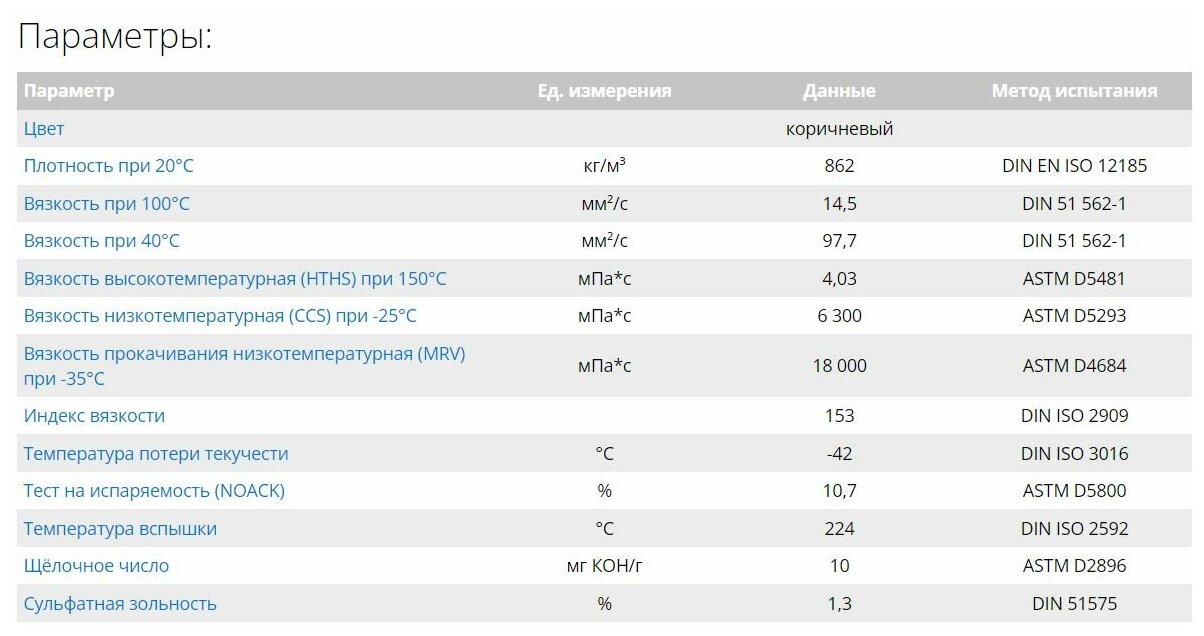
Task: Click the 'коричневый' color value cell
Action: [x=839, y=129]
